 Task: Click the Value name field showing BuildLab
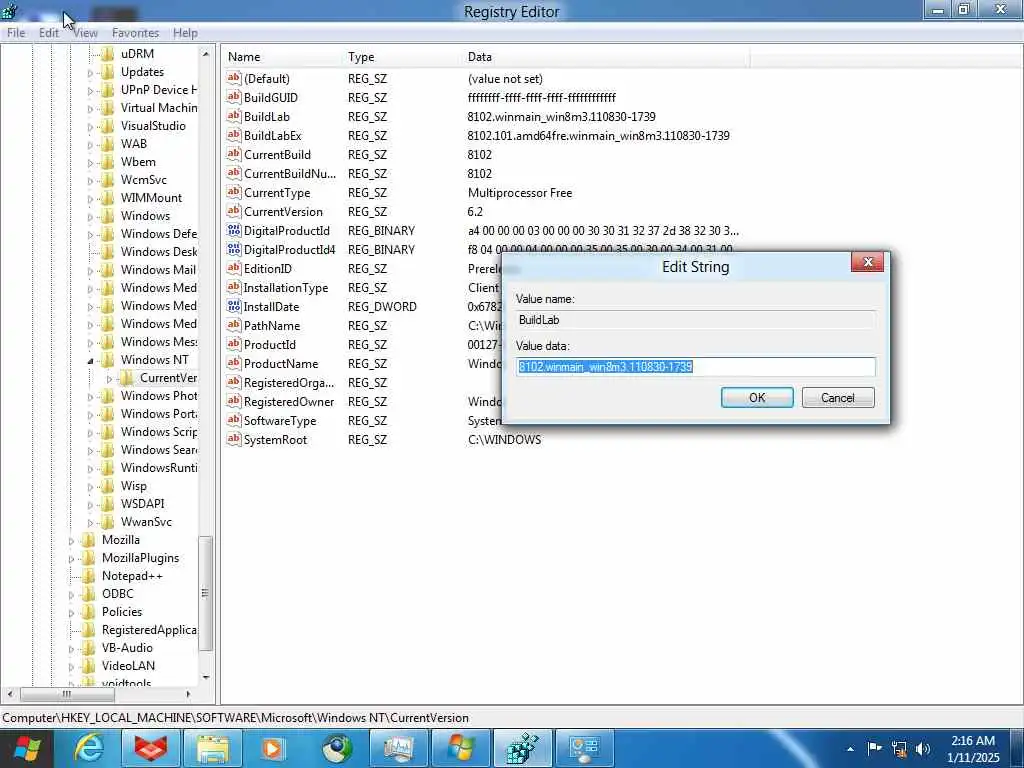coord(696,320)
